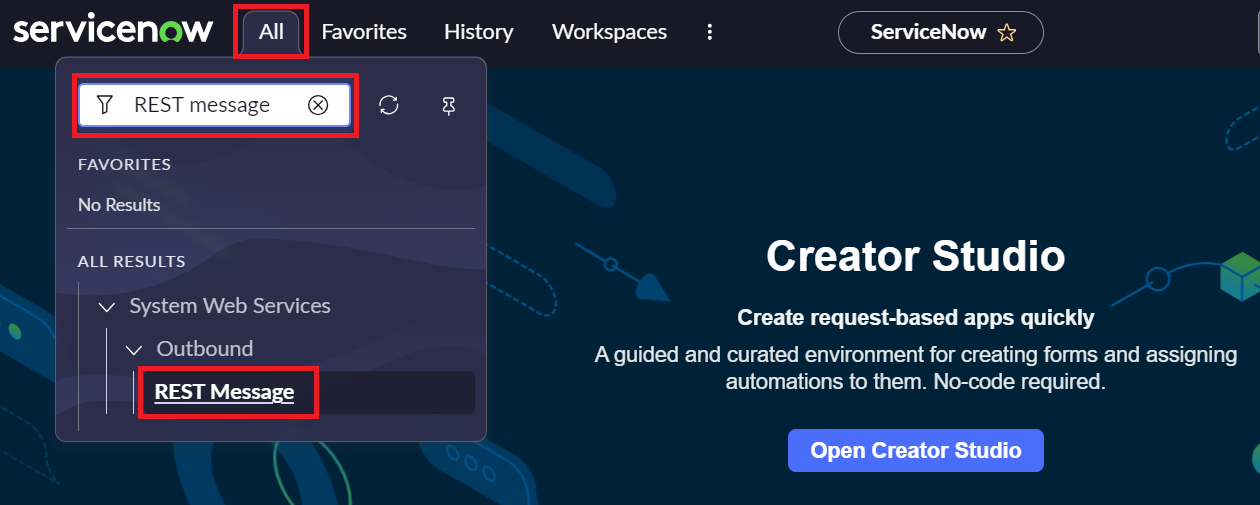This screenshot has width=1260, height=505.
Task: Click the refresh menu icon
Action: click(x=389, y=105)
